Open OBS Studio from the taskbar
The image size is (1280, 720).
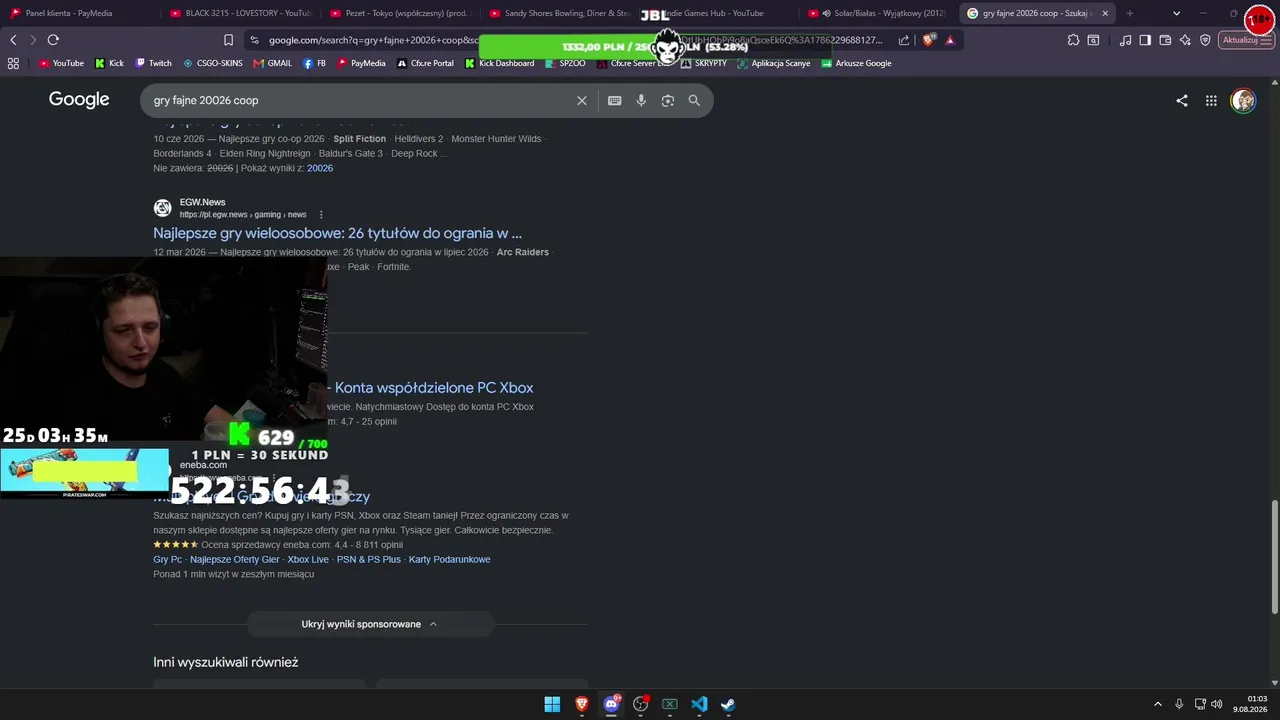tap(641, 704)
